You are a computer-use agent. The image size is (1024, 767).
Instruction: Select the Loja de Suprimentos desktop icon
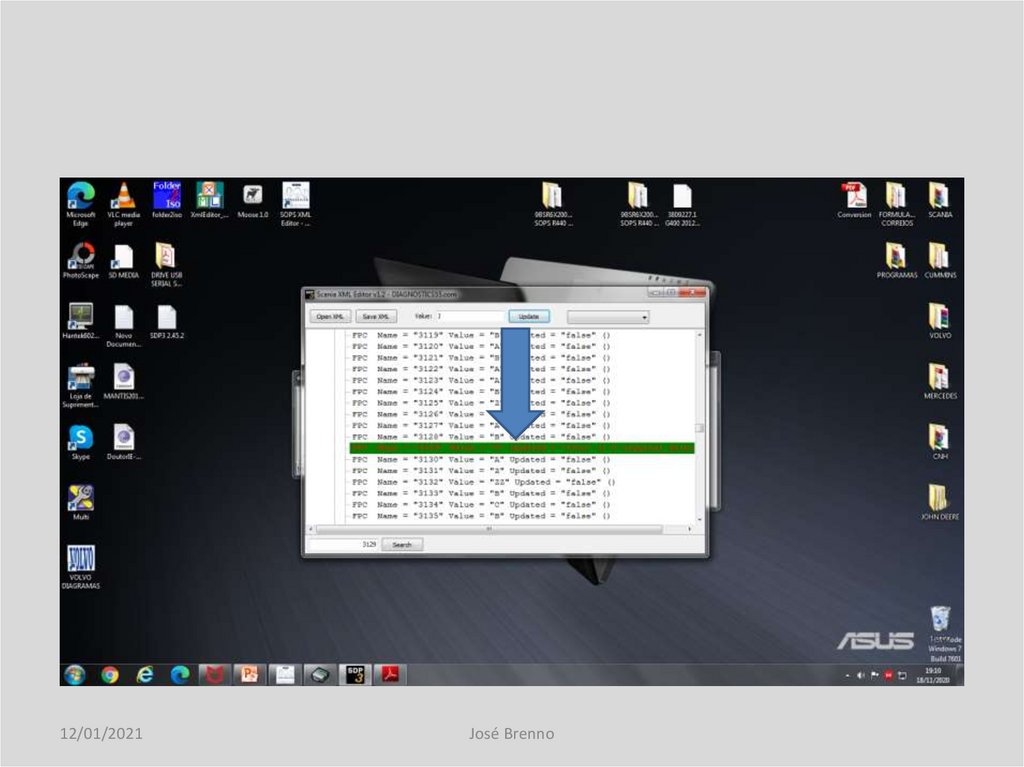(80, 377)
